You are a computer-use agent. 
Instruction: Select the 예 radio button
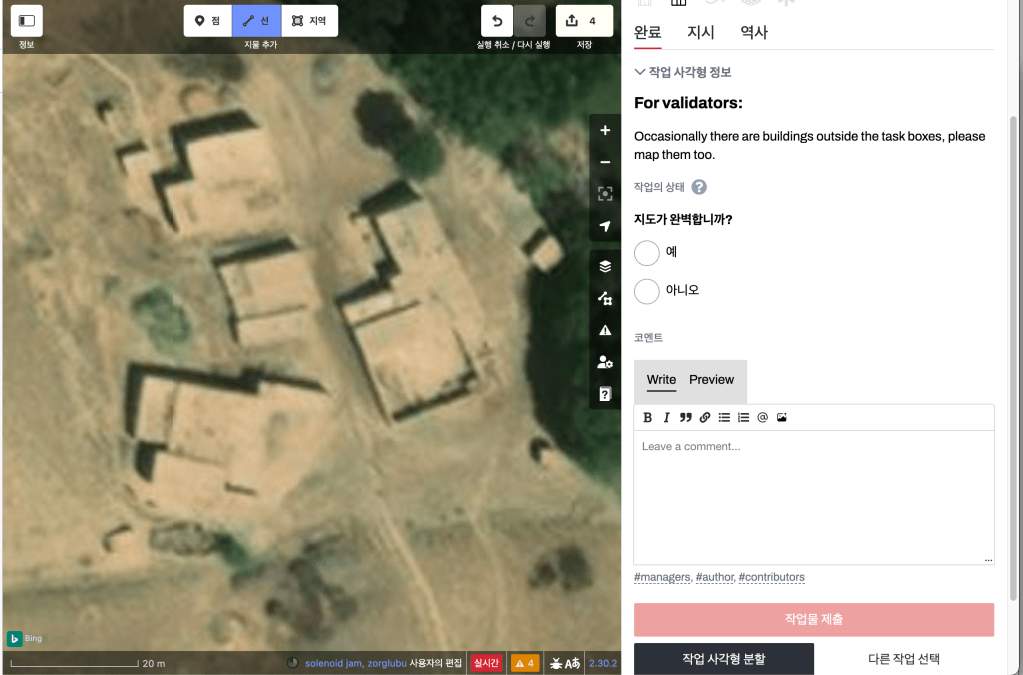point(647,252)
